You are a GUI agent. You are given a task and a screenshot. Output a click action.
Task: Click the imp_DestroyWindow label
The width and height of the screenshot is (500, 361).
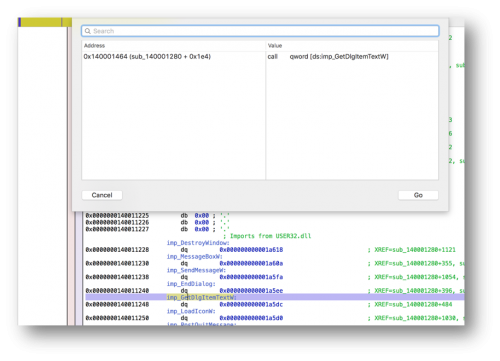click(198, 243)
